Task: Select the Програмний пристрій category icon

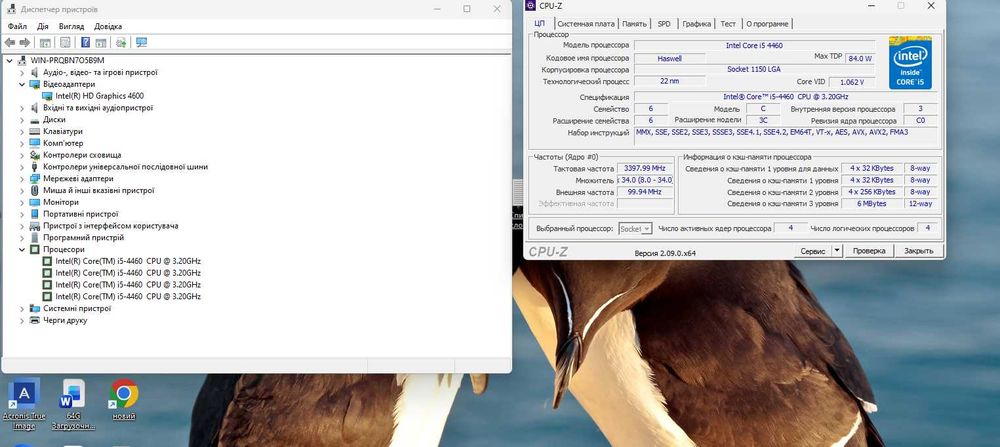Action: [35, 238]
